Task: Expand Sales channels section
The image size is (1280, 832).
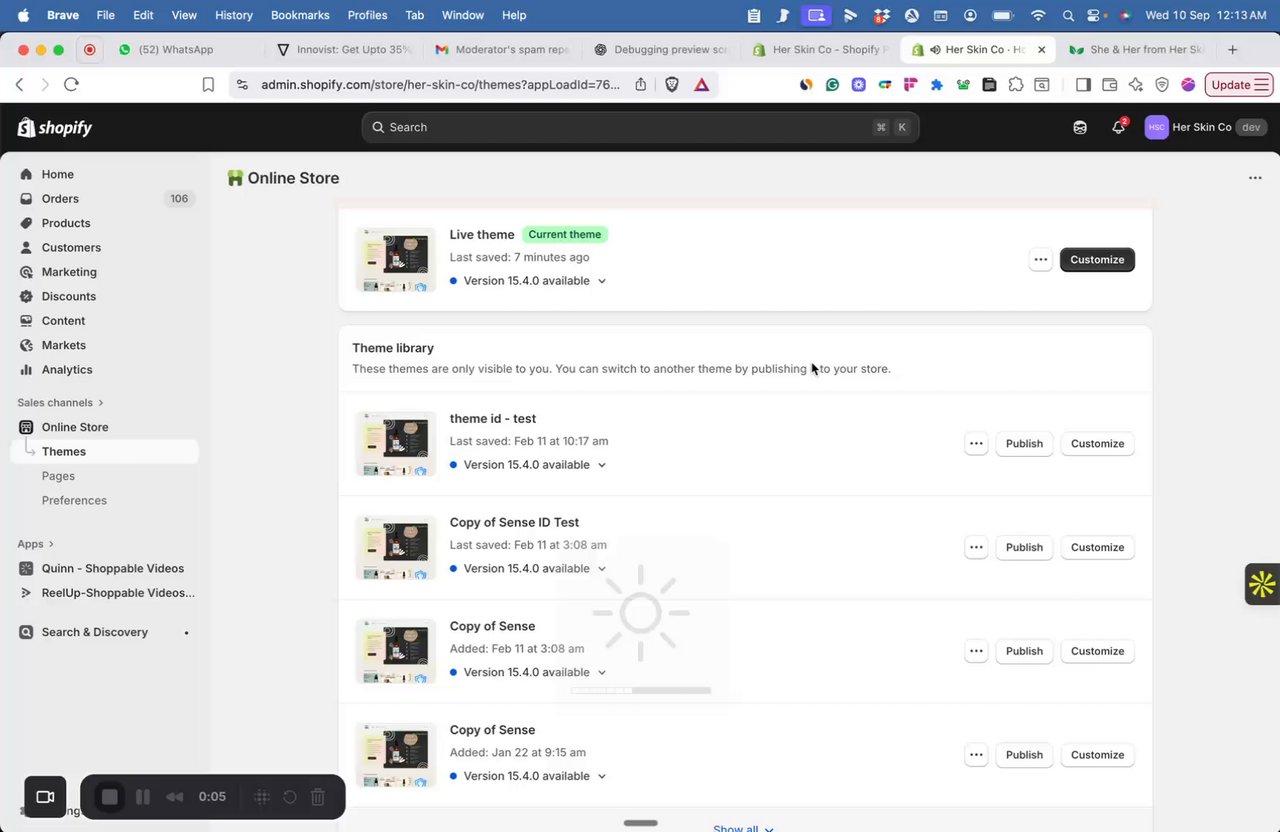Action: click(60, 403)
